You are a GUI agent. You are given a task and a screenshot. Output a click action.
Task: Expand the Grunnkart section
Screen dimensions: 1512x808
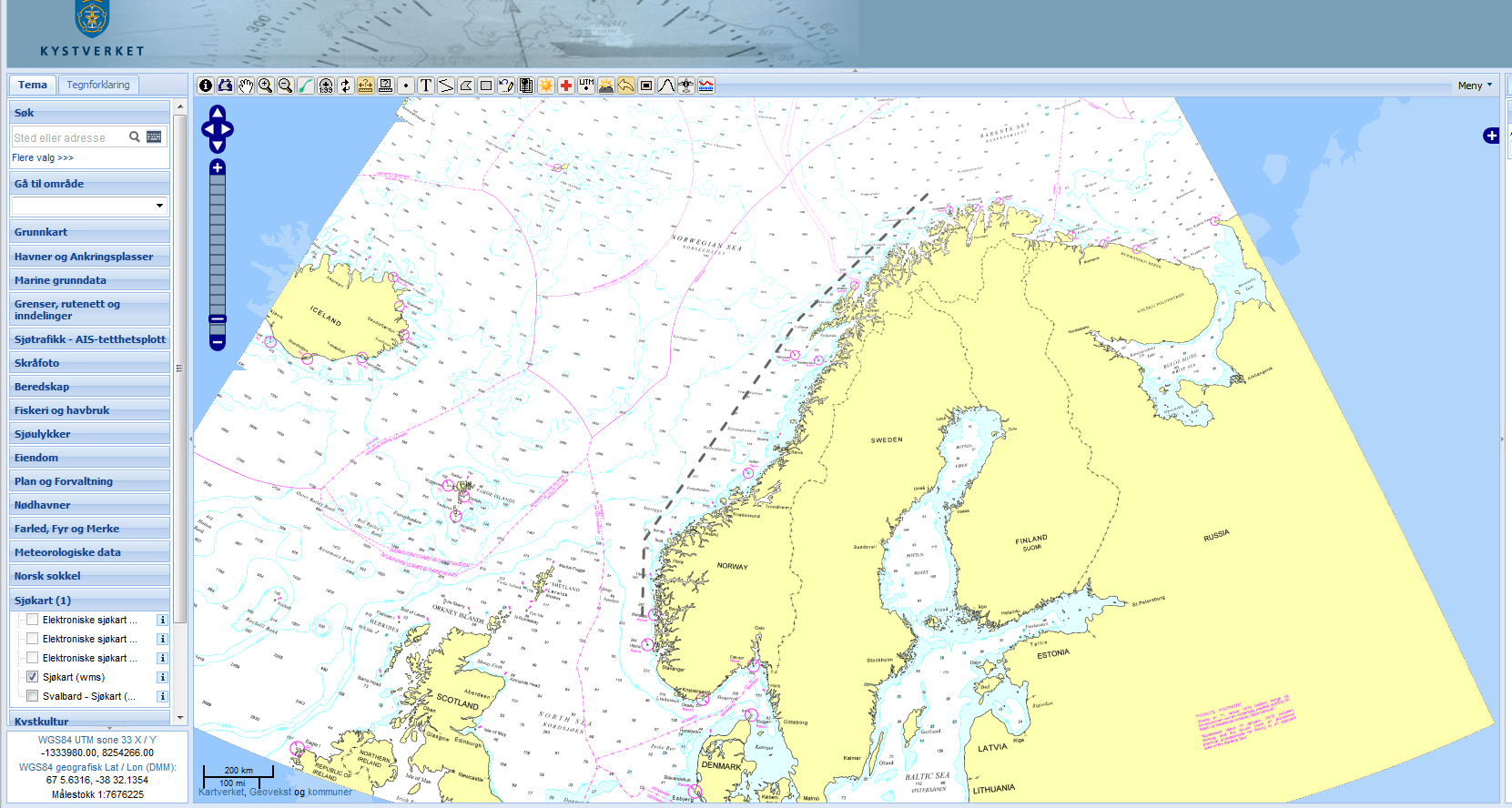click(x=89, y=232)
